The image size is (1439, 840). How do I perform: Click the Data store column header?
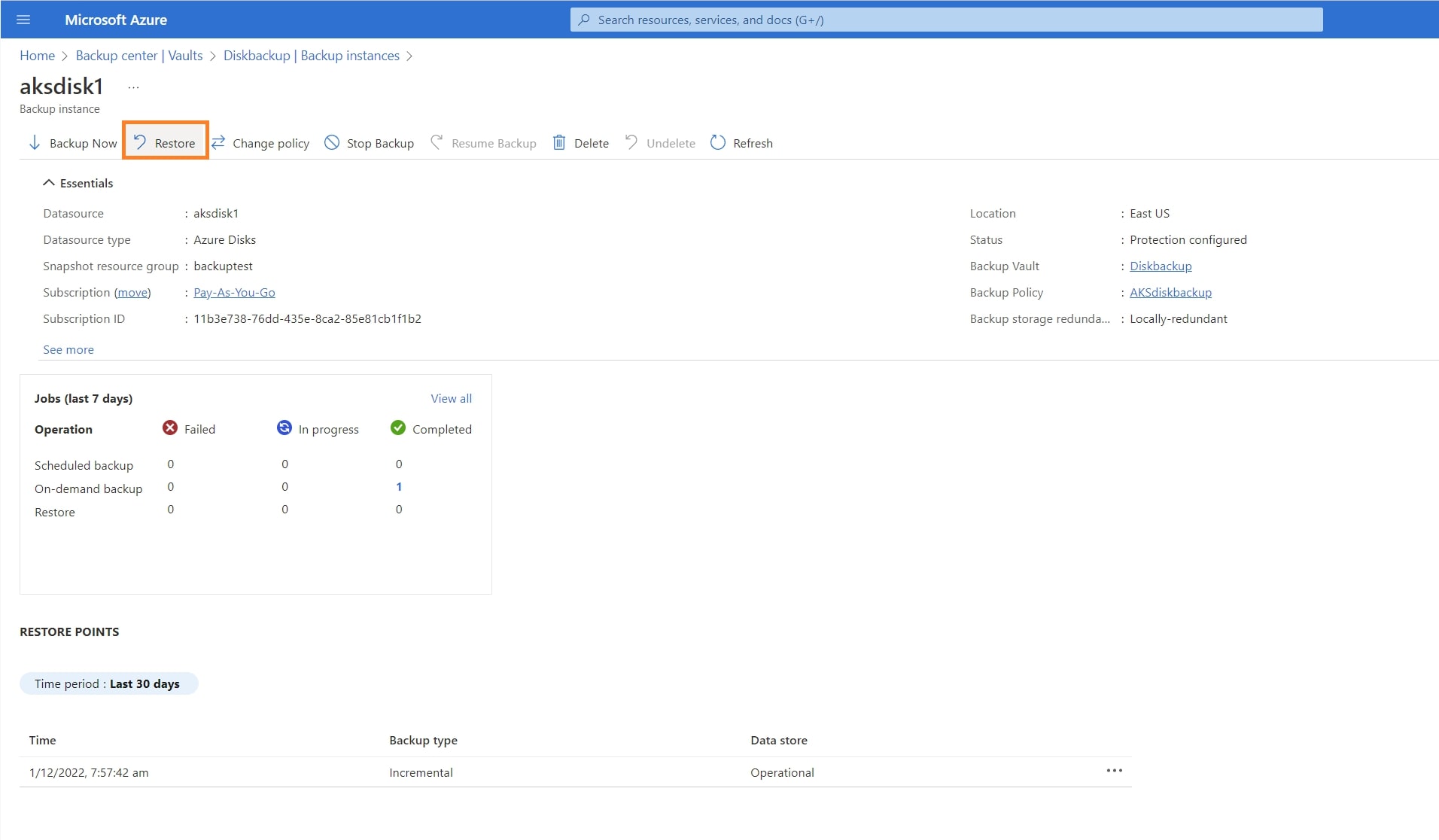click(x=779, y=740)
